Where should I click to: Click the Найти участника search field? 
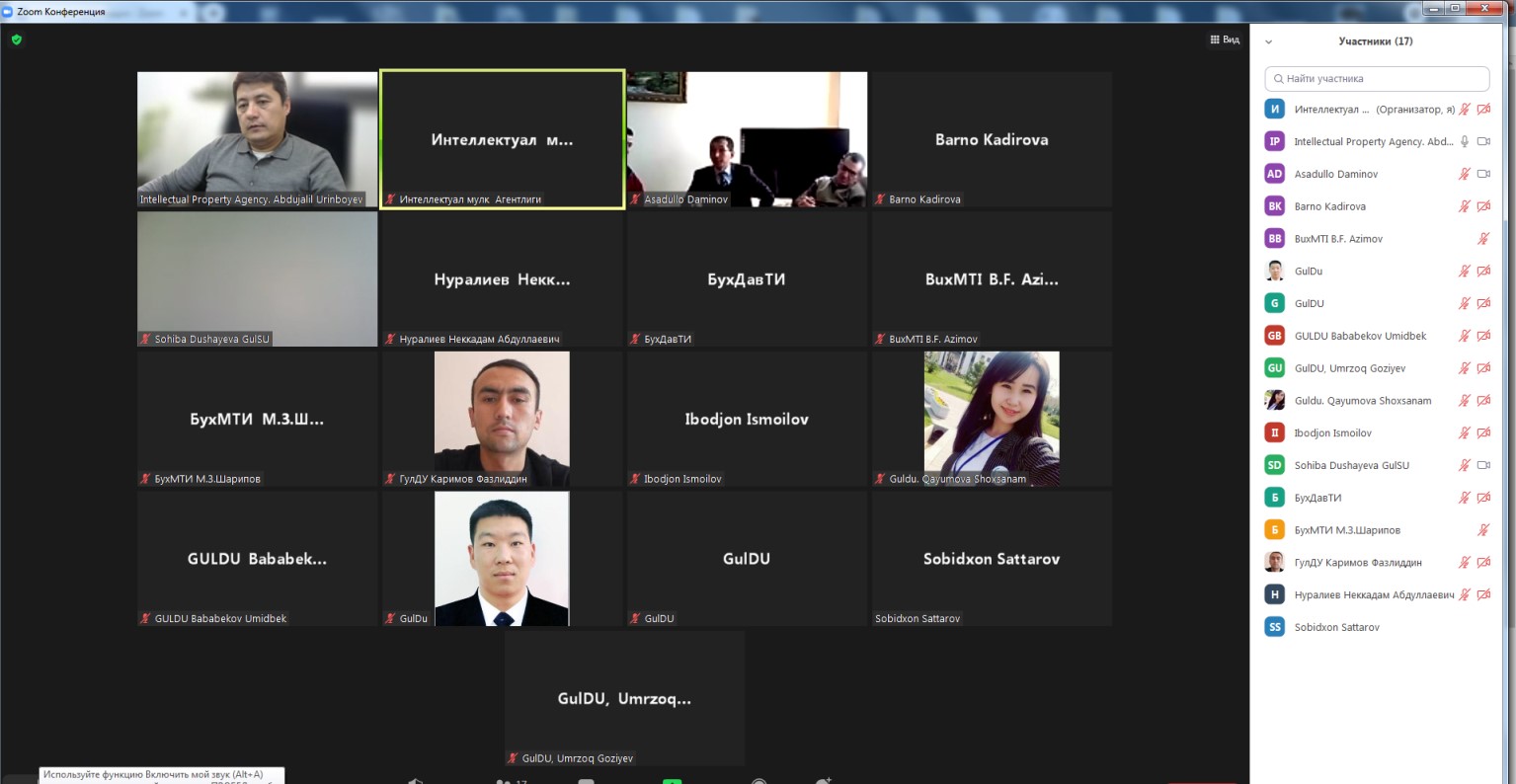(x=1377, y=78)
